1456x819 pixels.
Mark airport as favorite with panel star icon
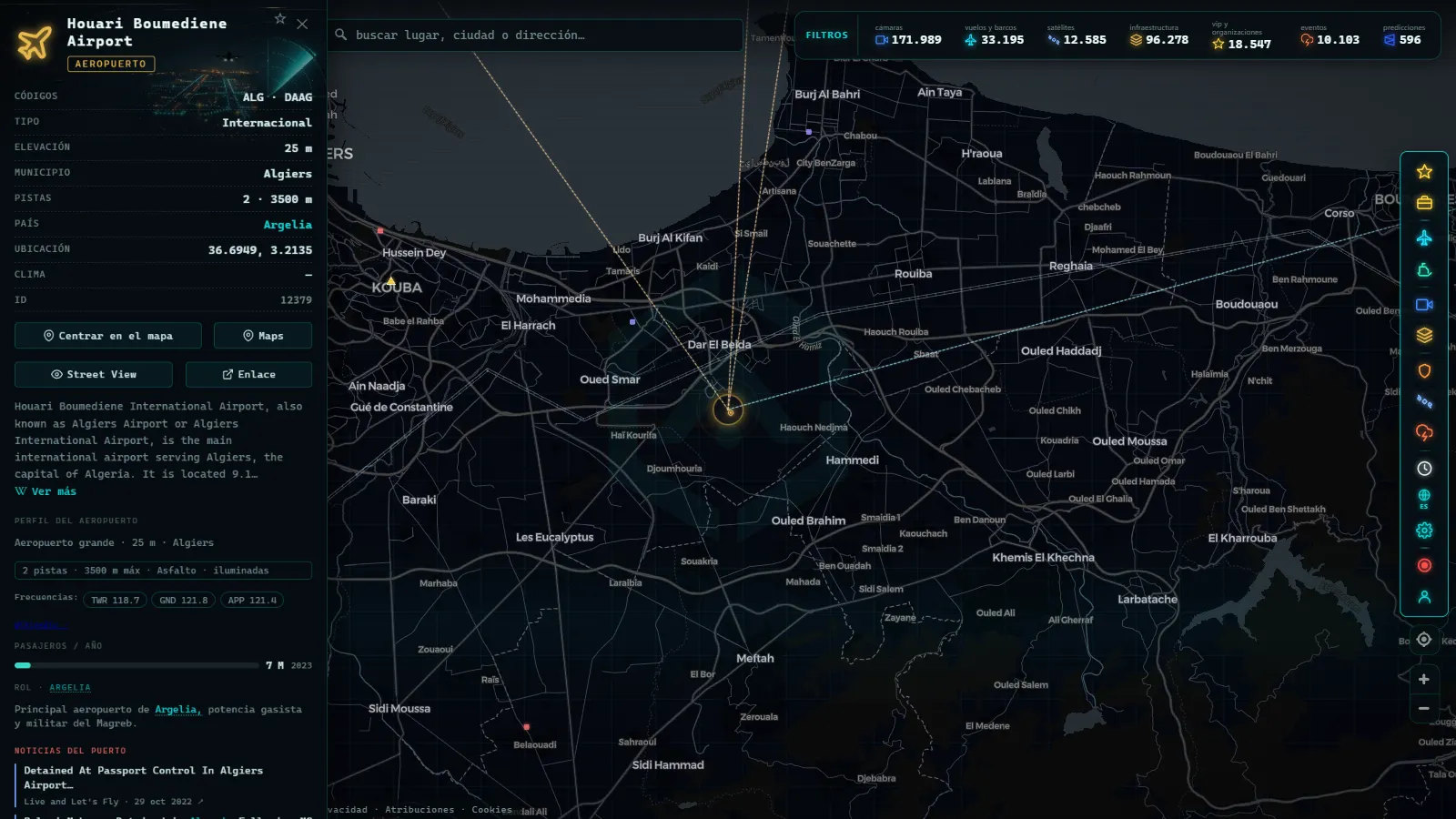tap(280, 19)
